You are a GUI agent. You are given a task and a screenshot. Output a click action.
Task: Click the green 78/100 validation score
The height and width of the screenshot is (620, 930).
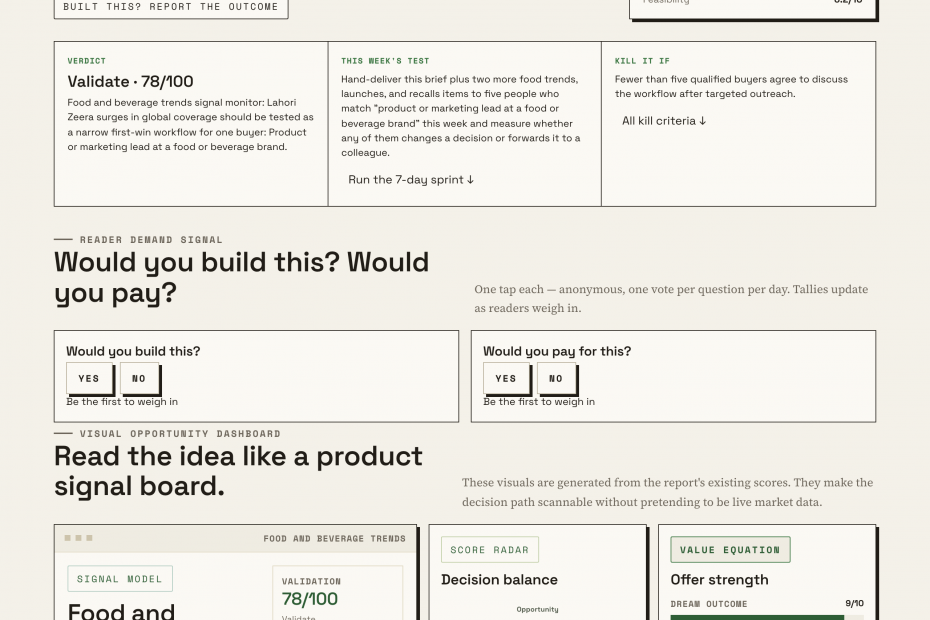point(310,599)
